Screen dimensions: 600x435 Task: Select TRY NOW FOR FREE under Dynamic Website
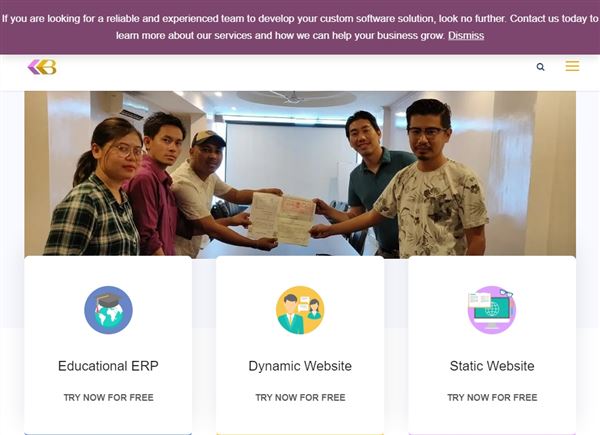pyautogui.click(x=300, y=398)
